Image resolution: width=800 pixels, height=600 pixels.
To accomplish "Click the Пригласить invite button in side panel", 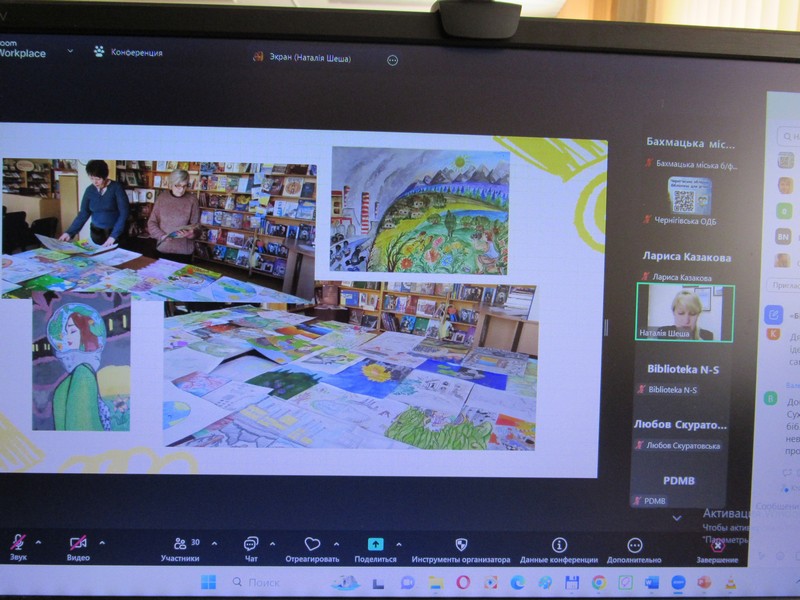I will (784, 285).
